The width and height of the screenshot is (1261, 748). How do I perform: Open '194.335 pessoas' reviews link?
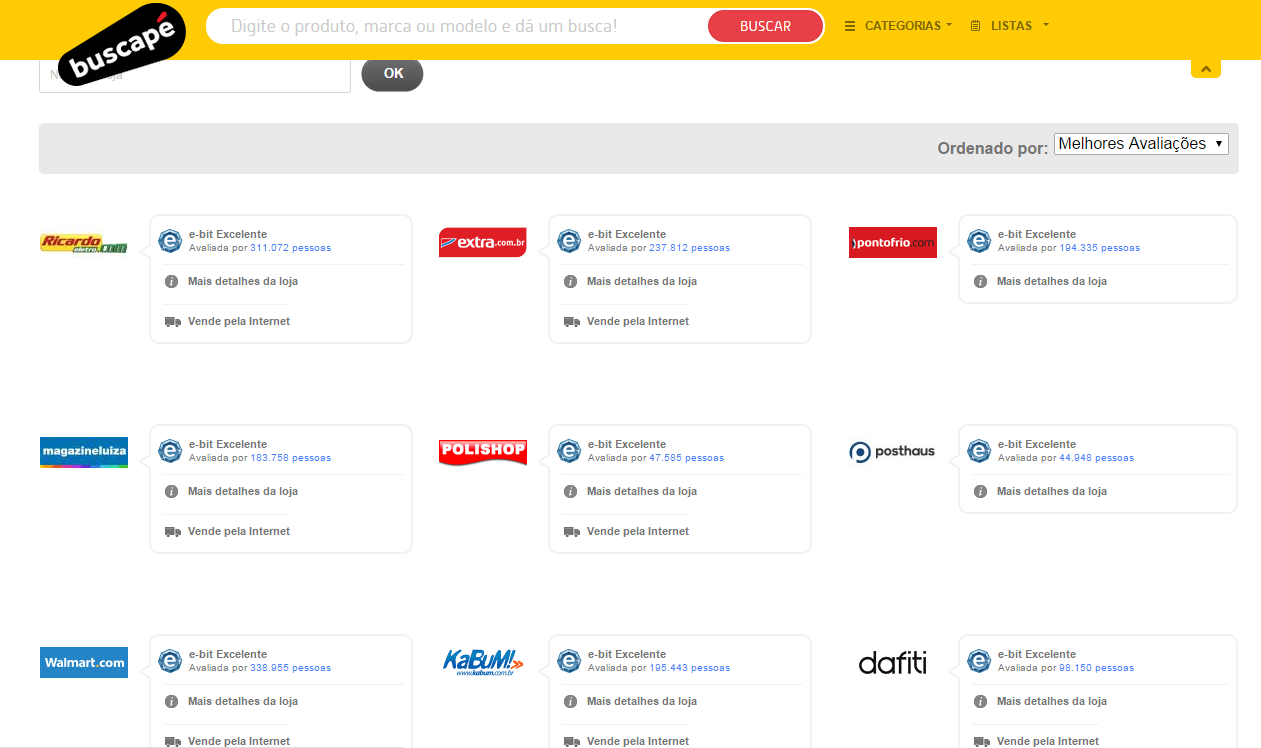1099,248
